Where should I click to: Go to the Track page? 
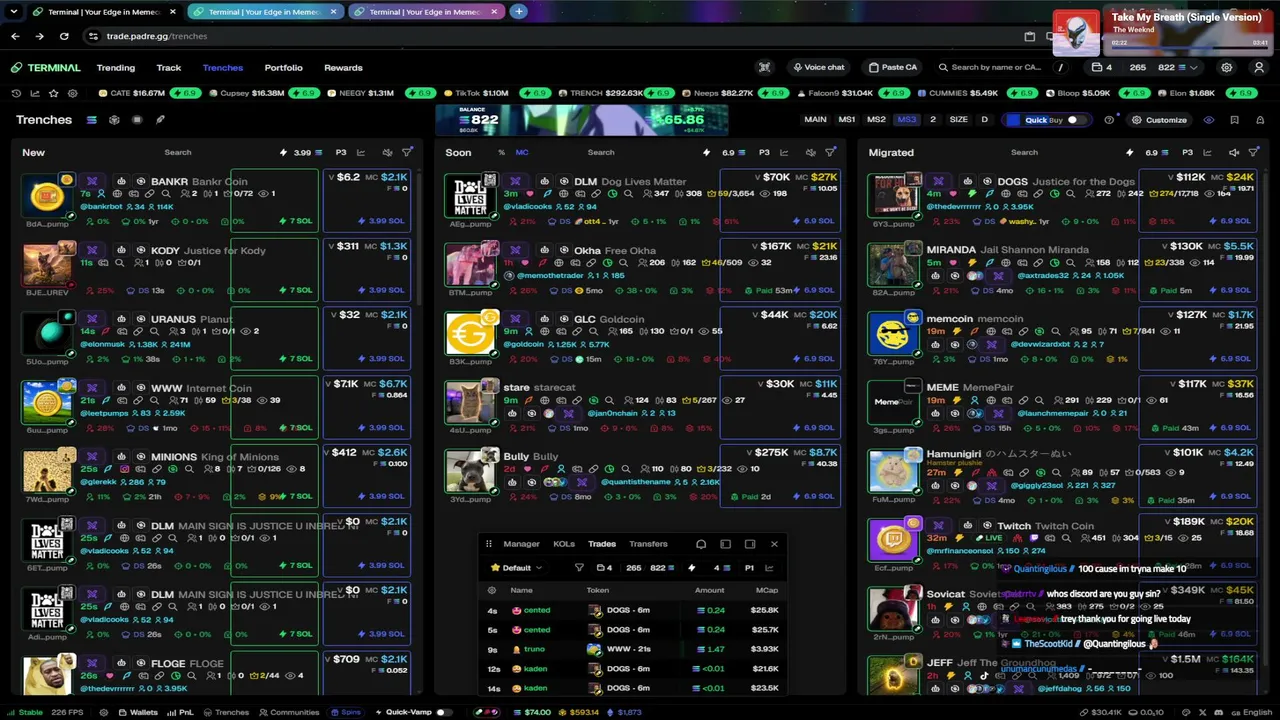(169, 68)
